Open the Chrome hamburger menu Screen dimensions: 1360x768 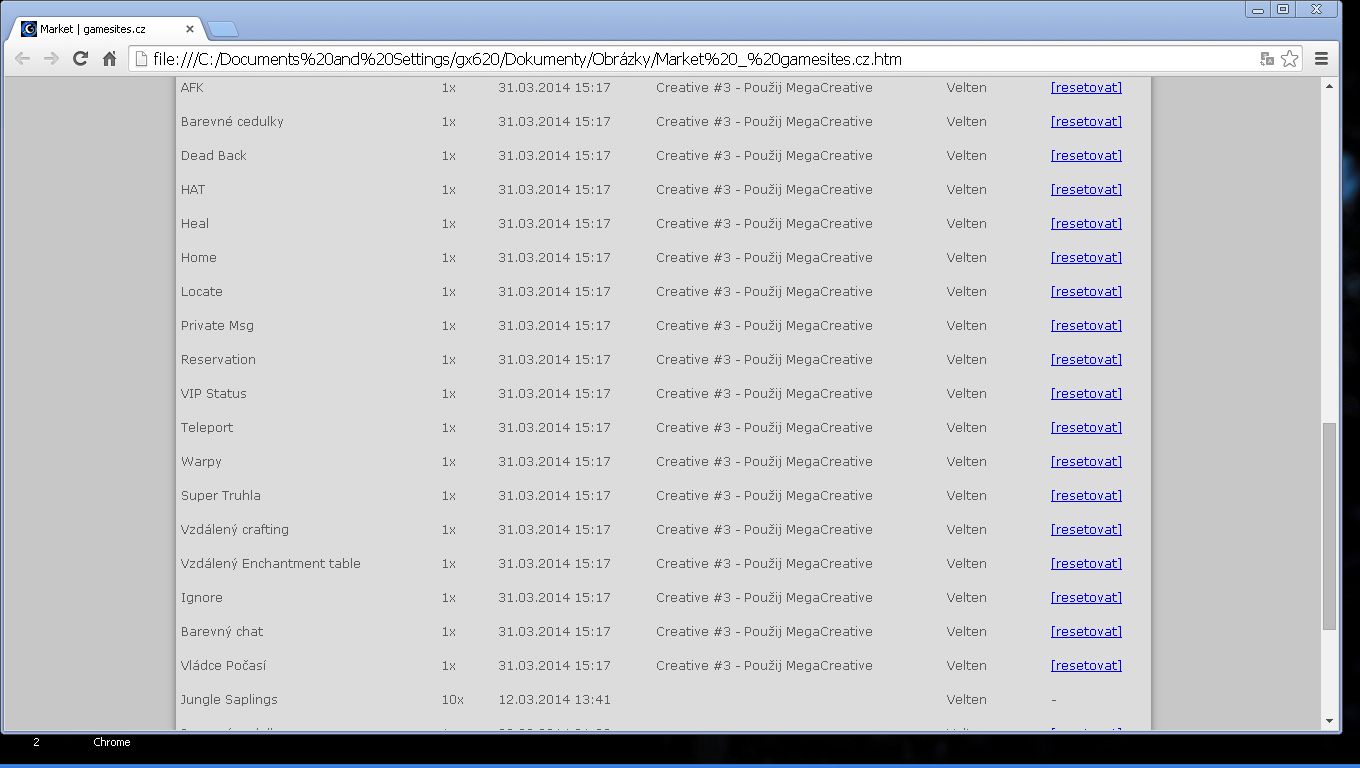point(1321,59)
